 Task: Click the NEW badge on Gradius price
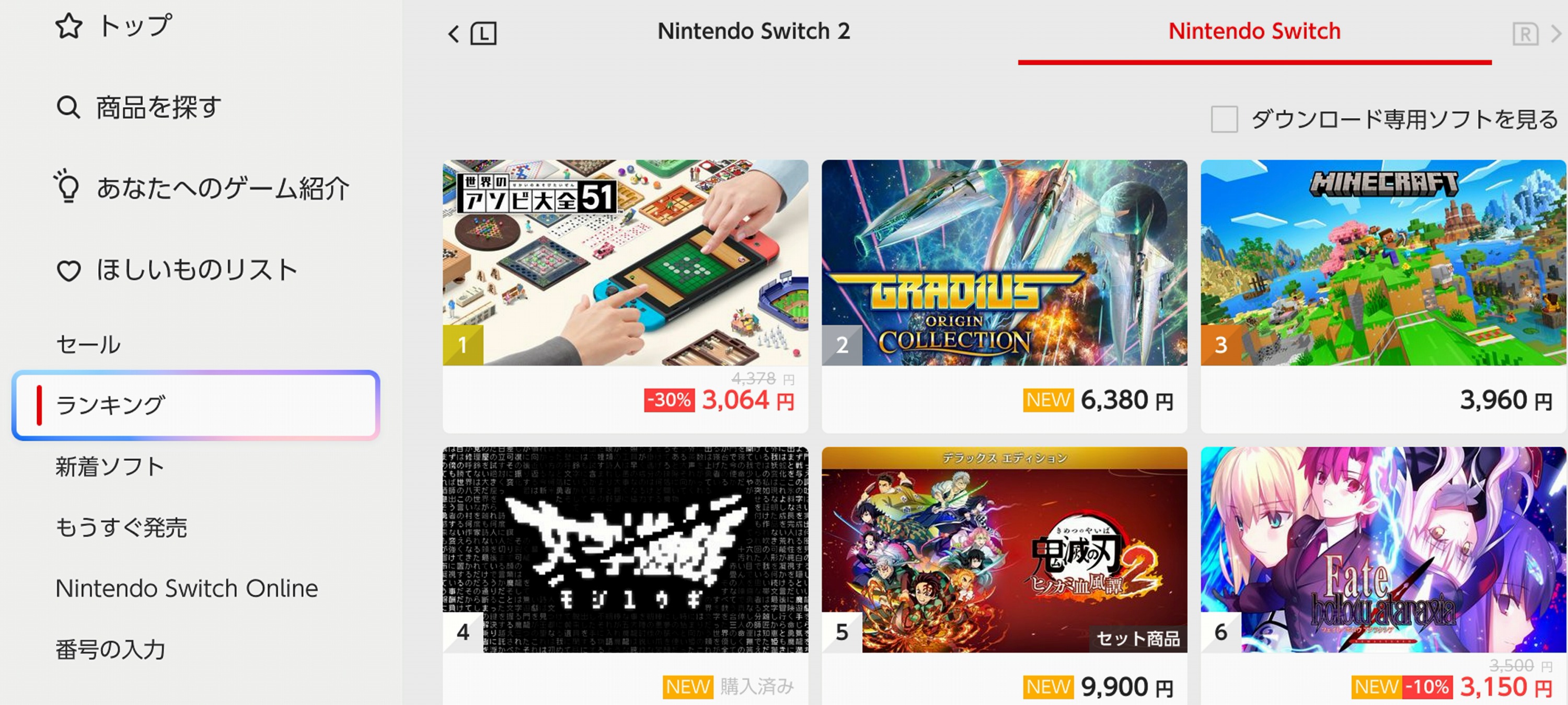click(x=1047, y=400)
